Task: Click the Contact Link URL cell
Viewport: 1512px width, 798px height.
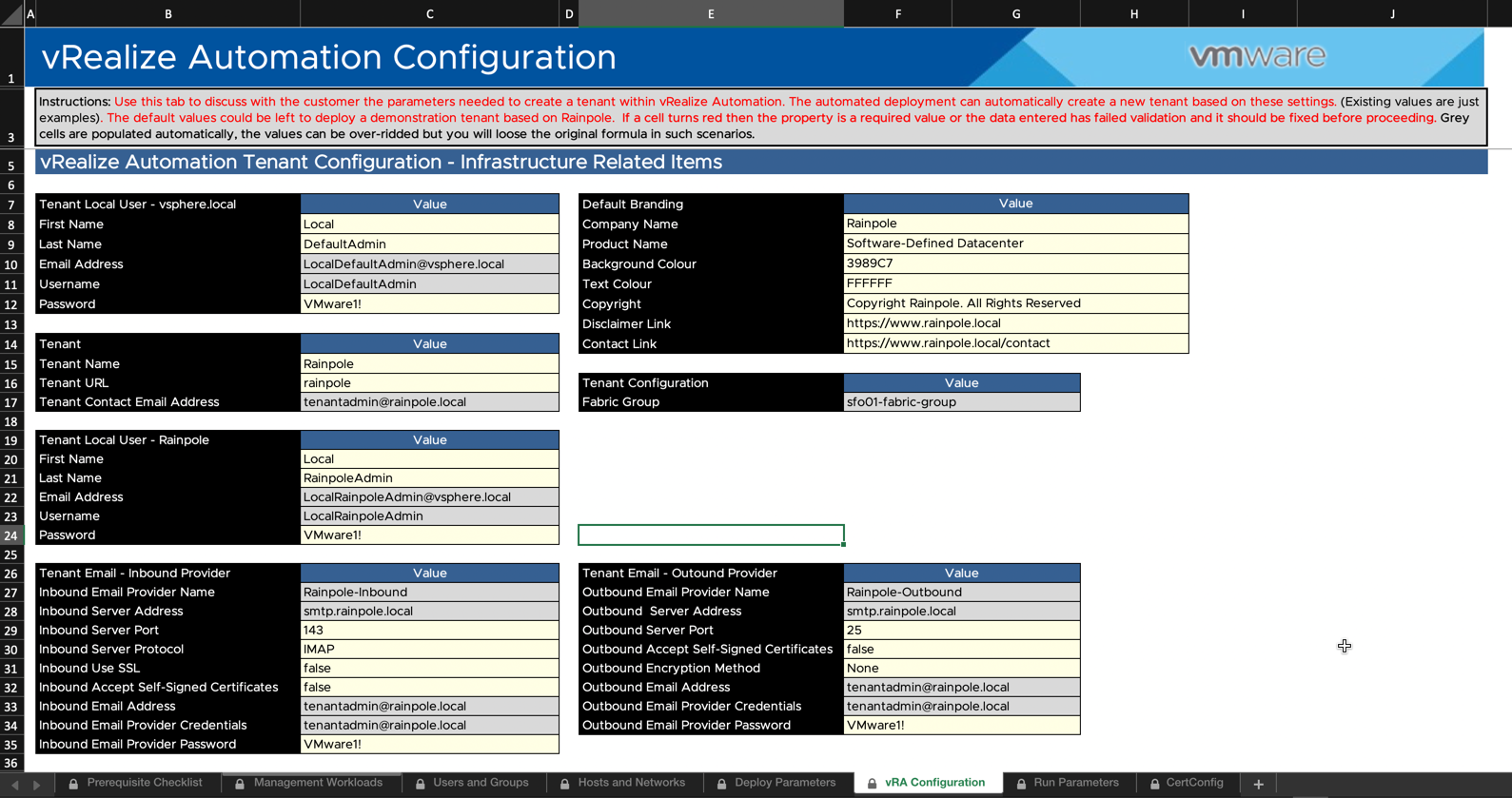Action: (1015, 343)
